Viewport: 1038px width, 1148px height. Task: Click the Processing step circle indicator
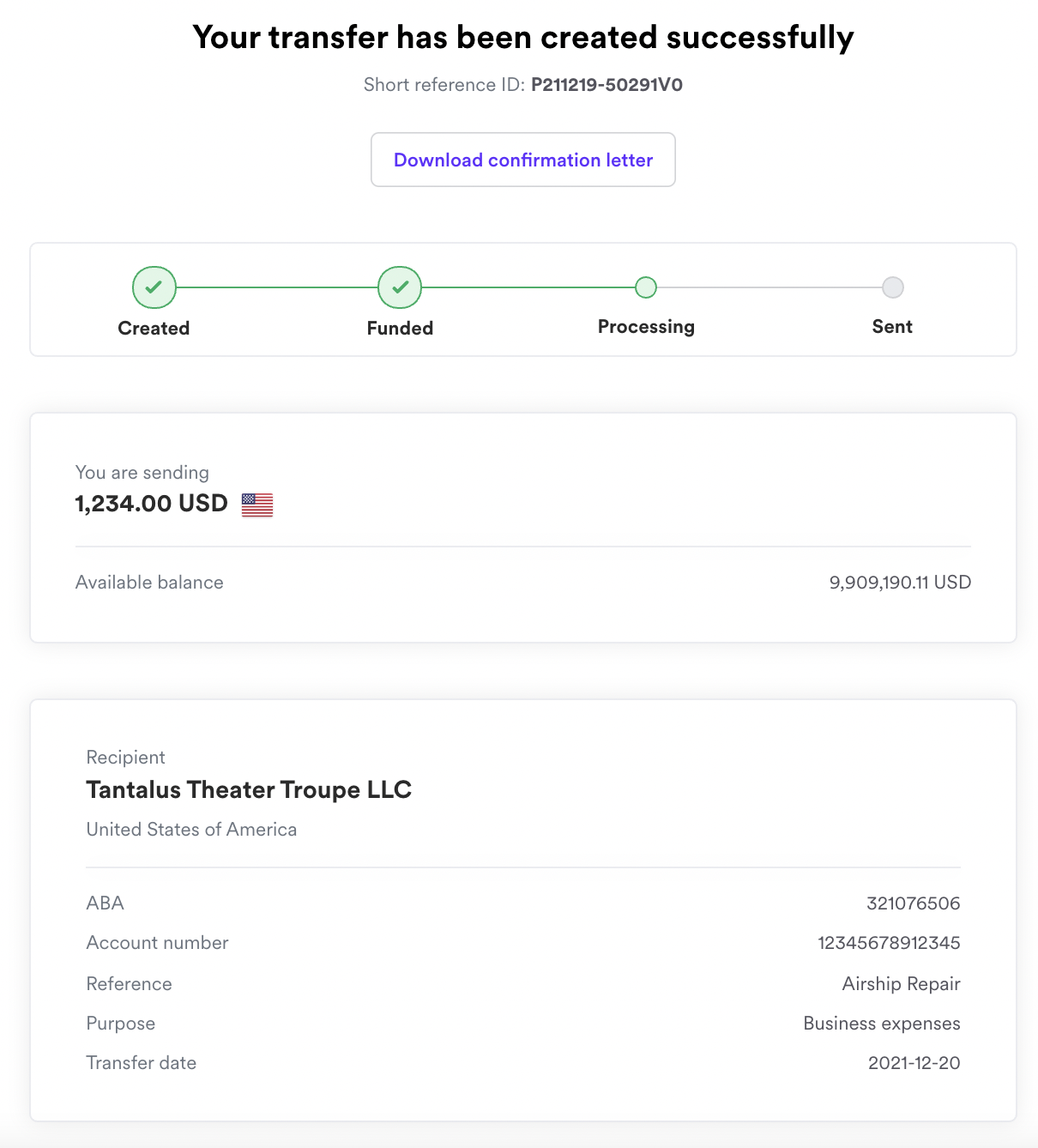[x=646, y=287]
